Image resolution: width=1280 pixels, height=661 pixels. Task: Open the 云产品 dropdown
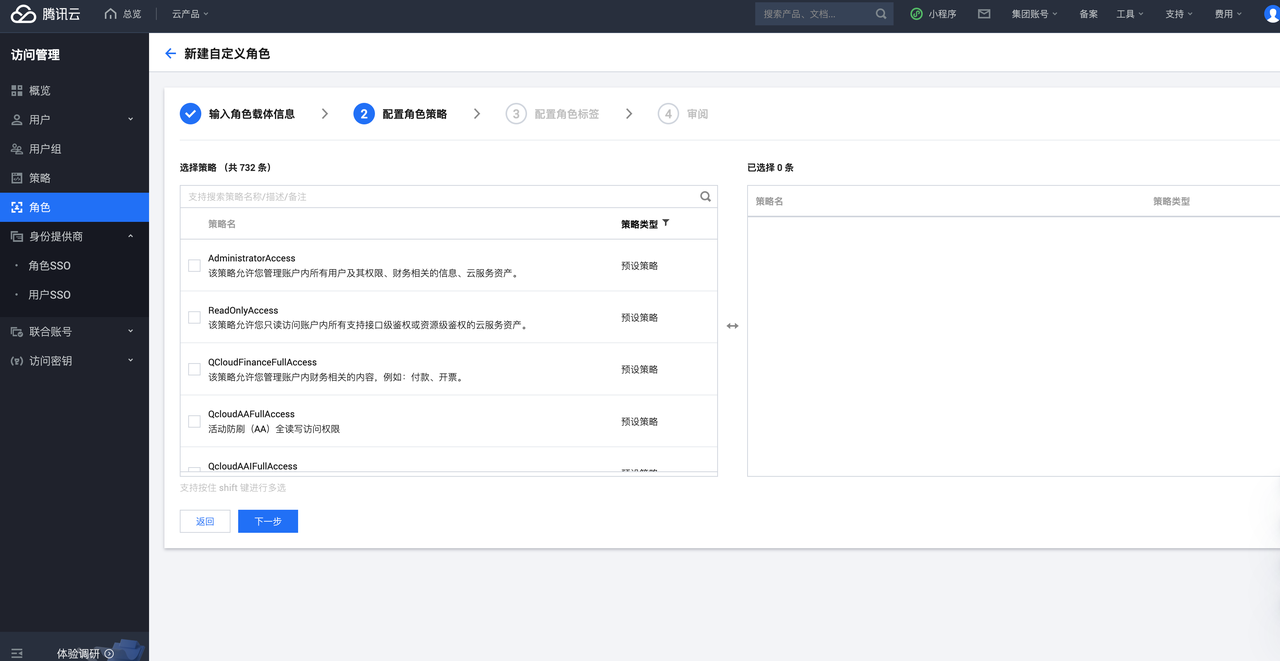pos(190,14)
